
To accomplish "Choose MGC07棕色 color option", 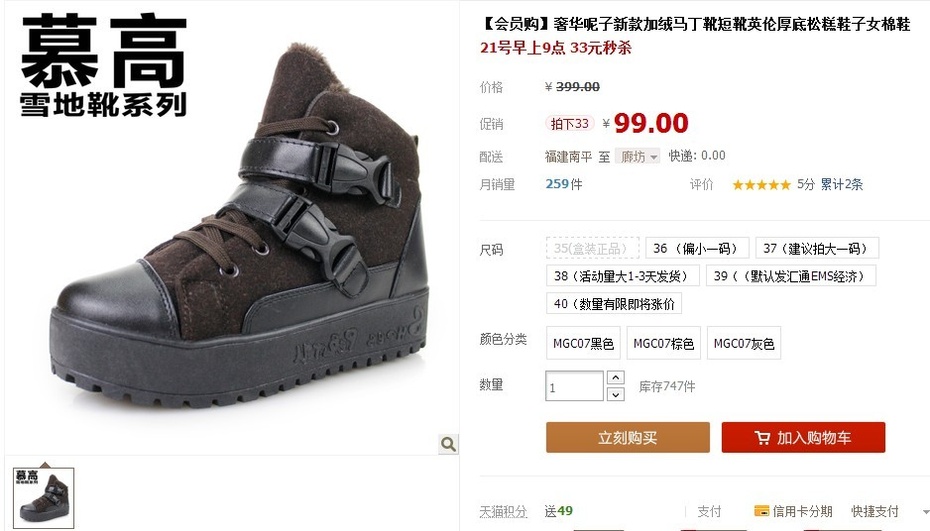I will pyautogui.click(x=664, y=344).
